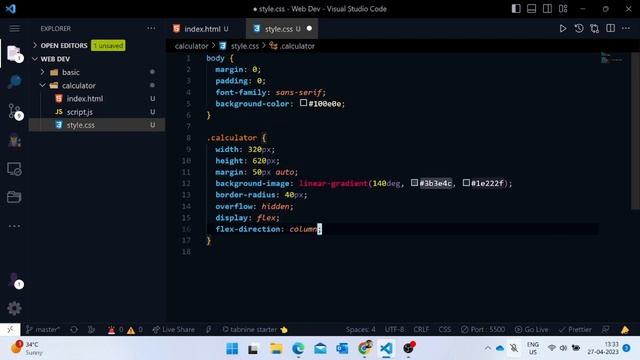This screenshot has height=360, width=640.
Task: Select style.css in the explorer tree
Action: [x=97, y=125]
